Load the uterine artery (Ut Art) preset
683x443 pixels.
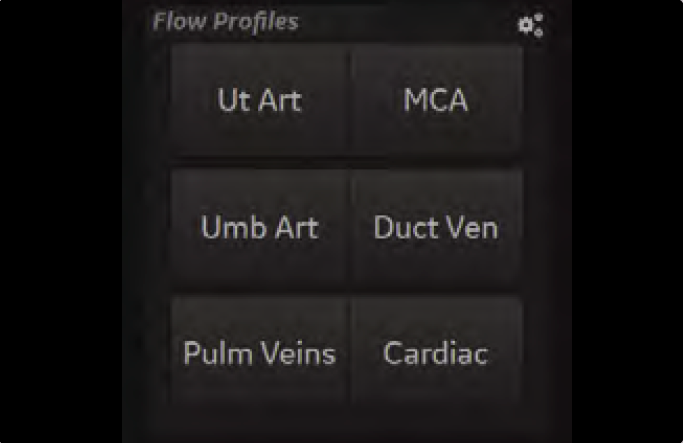(260, 100)
